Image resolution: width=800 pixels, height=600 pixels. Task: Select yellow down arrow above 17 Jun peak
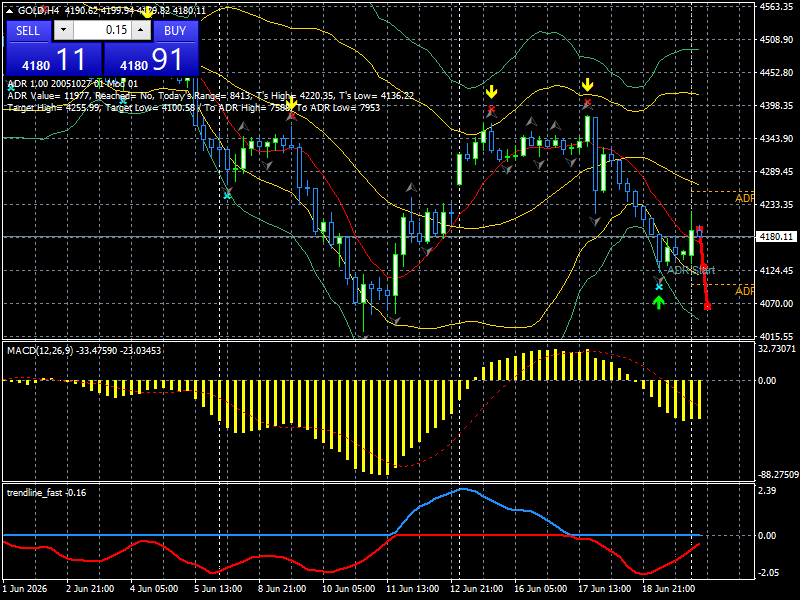point(588,85)
